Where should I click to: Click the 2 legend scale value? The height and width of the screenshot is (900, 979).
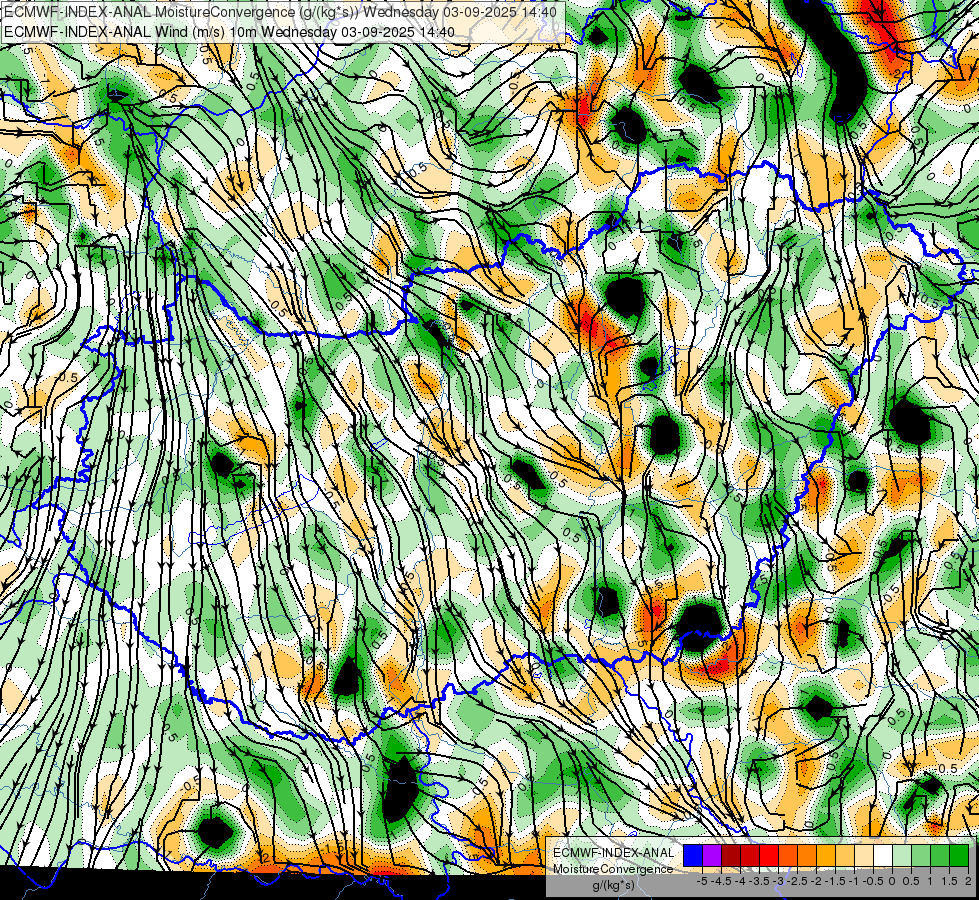tap(968, 881)
